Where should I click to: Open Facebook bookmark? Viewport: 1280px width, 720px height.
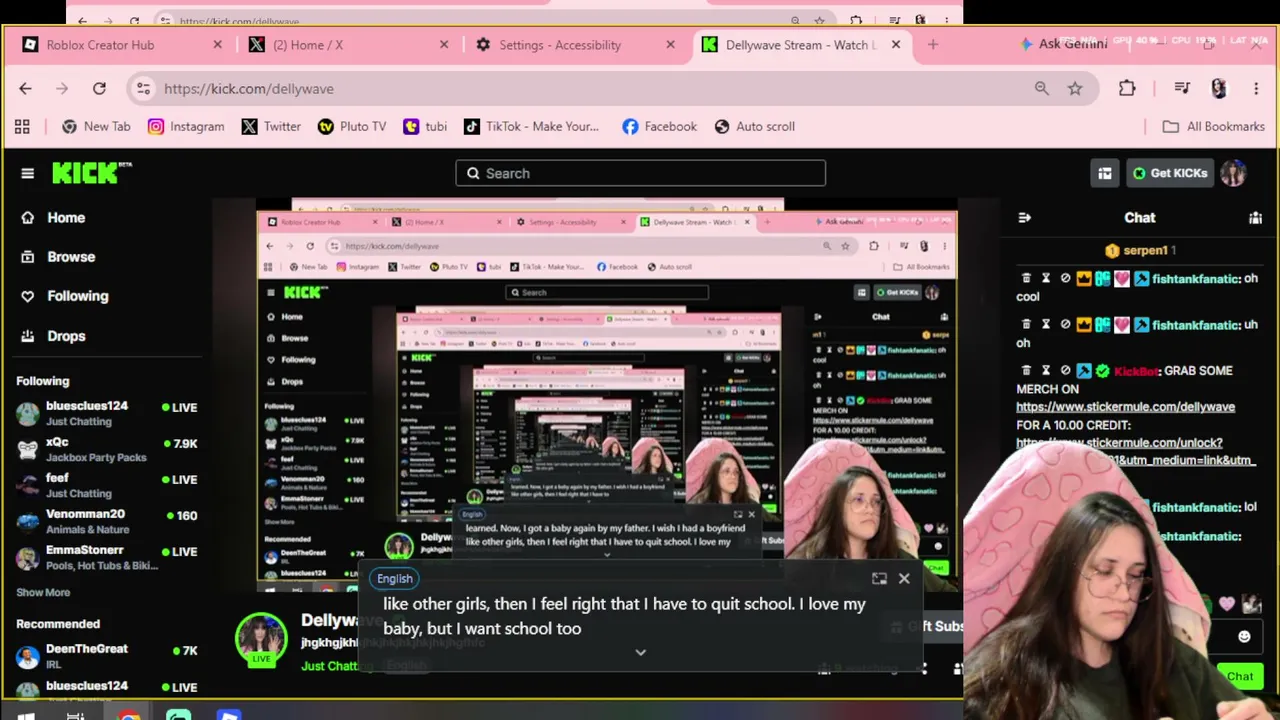(659, 126)
